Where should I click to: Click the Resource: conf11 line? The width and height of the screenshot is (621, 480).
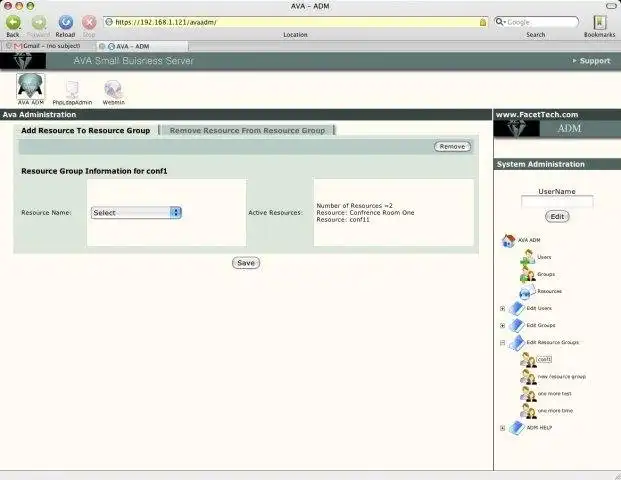pos(343,219)
